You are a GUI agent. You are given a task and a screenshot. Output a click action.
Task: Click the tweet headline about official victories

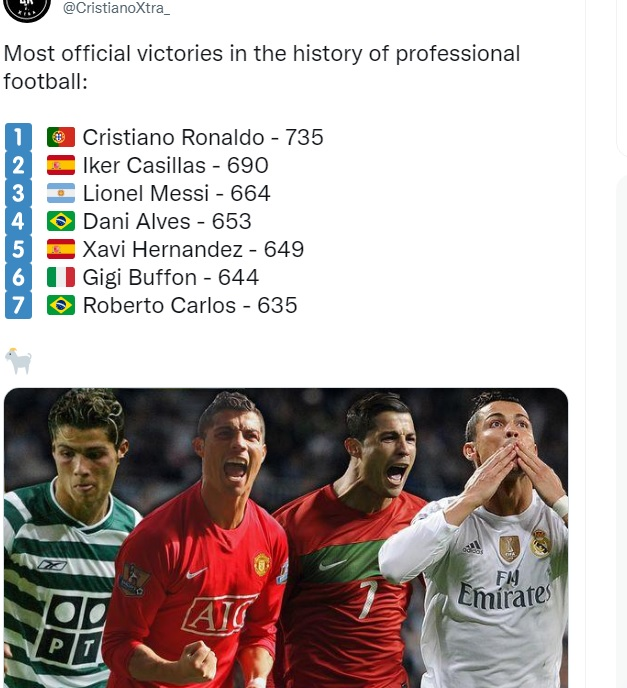(x=262, y=67)
